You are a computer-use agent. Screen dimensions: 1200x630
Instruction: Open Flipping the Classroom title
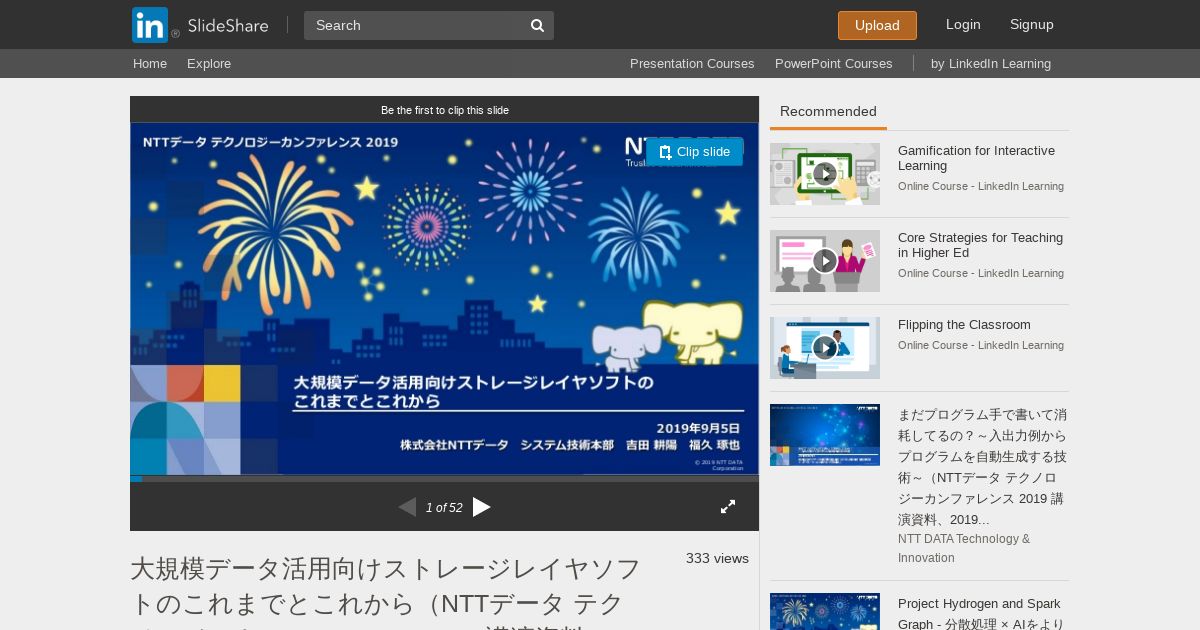[x=964, y=325]
